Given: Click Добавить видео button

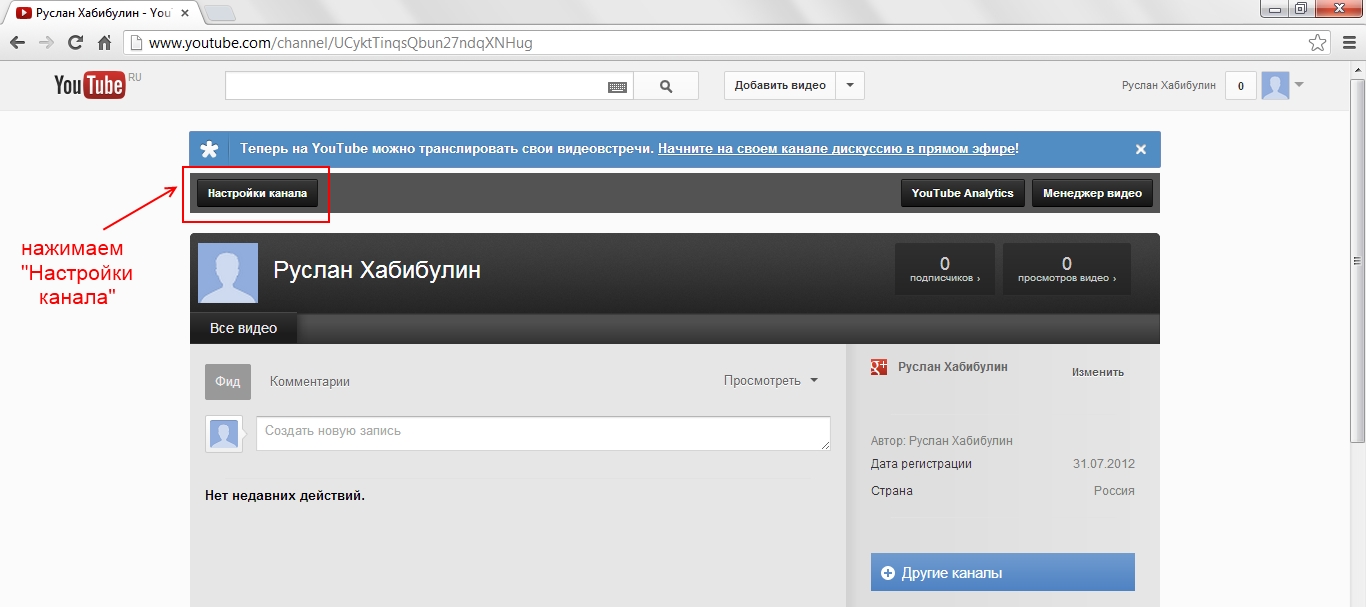Looking at the screenshot, I should tap(781, 86).
